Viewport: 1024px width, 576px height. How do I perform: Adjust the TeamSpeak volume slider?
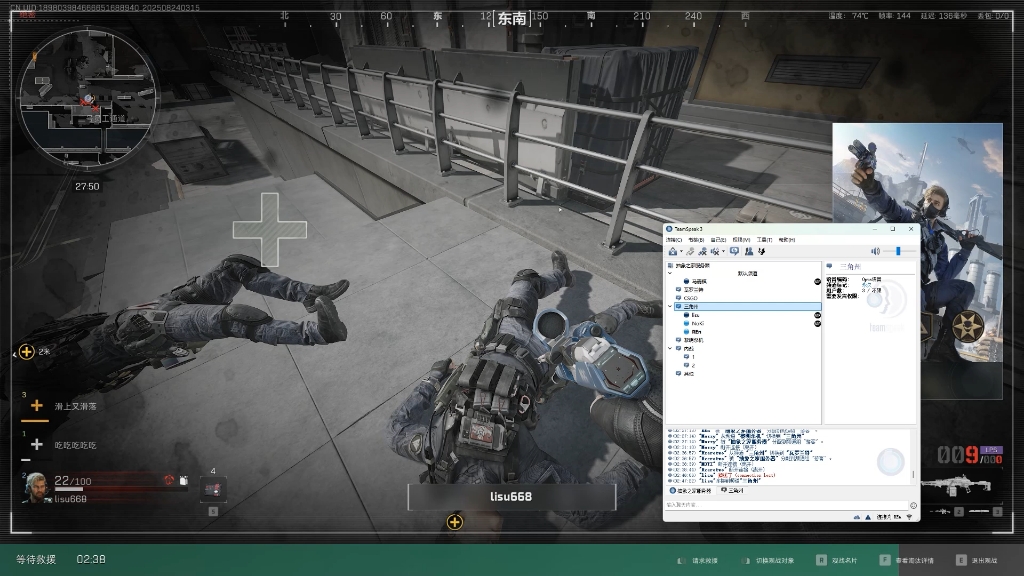coord(899,251)
